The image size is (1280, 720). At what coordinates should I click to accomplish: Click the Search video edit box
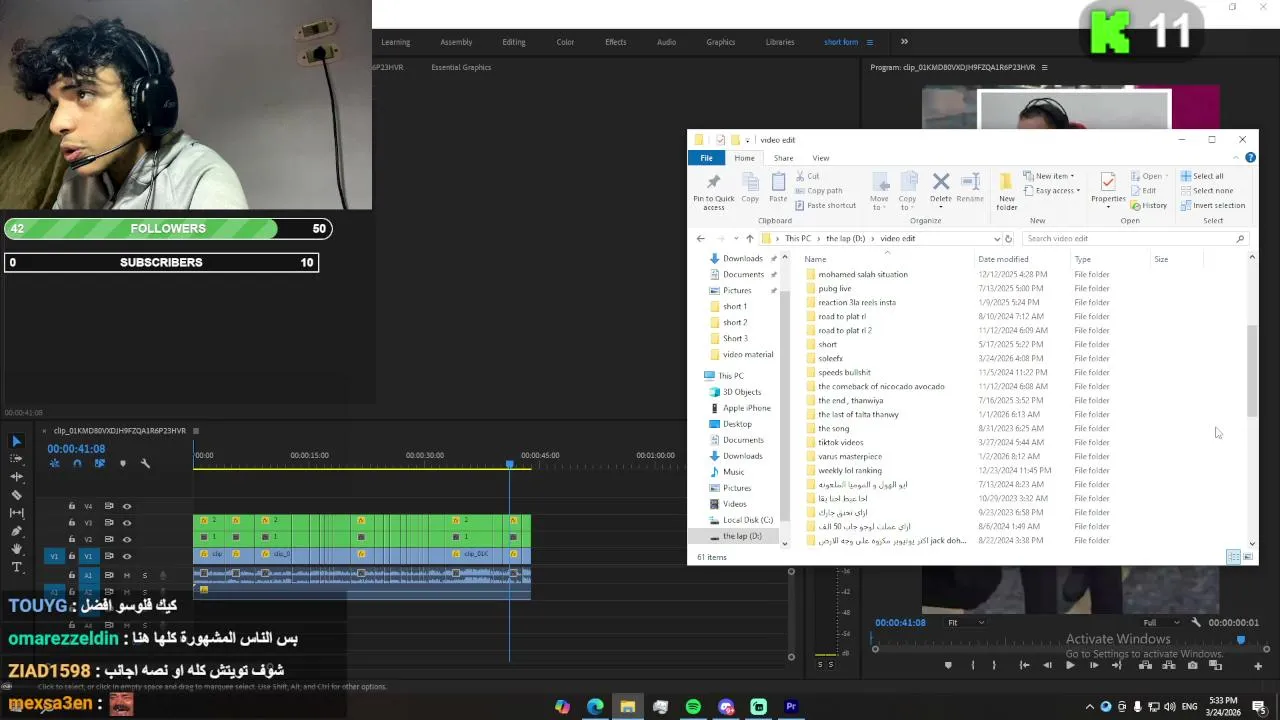(1134, 239)
